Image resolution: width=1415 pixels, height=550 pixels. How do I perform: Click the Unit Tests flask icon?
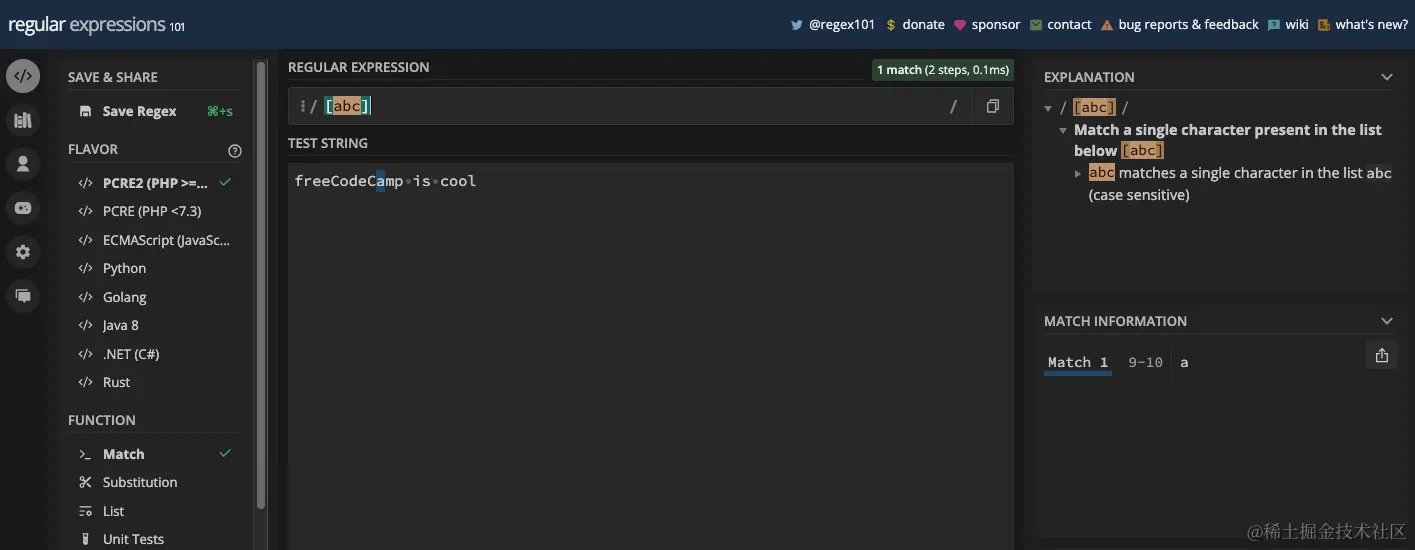85,539
